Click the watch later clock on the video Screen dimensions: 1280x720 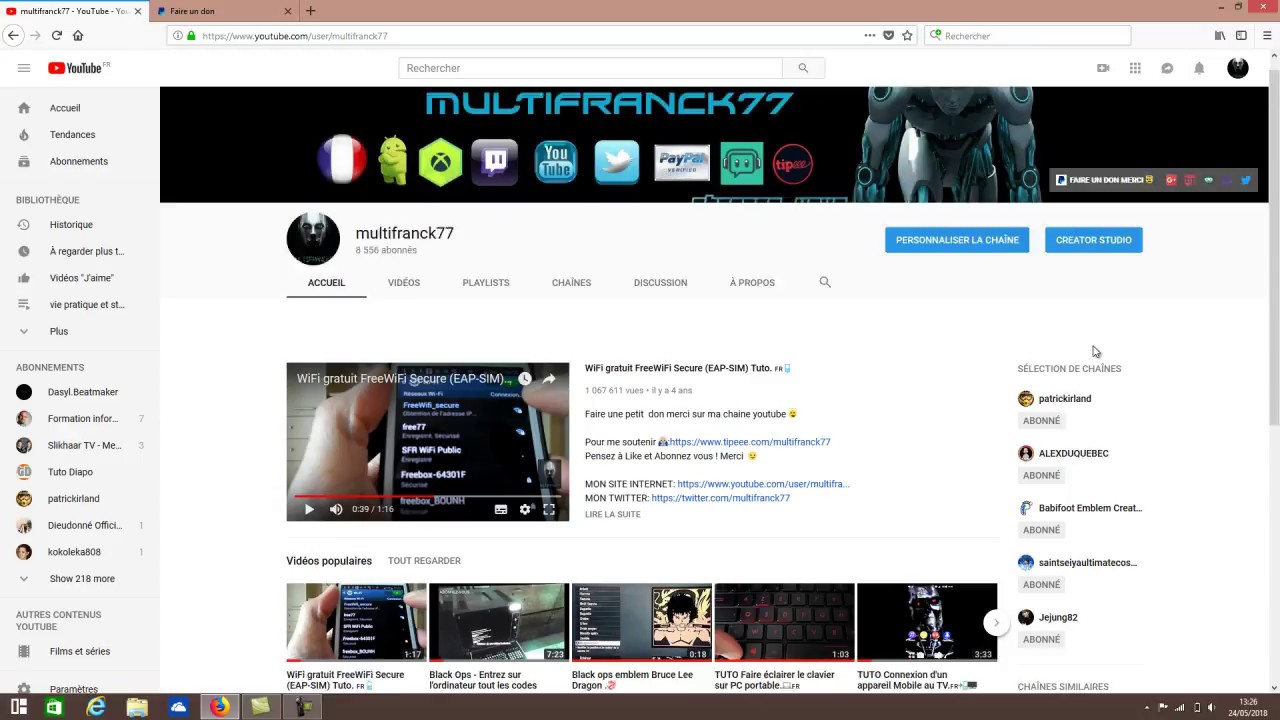524,379
